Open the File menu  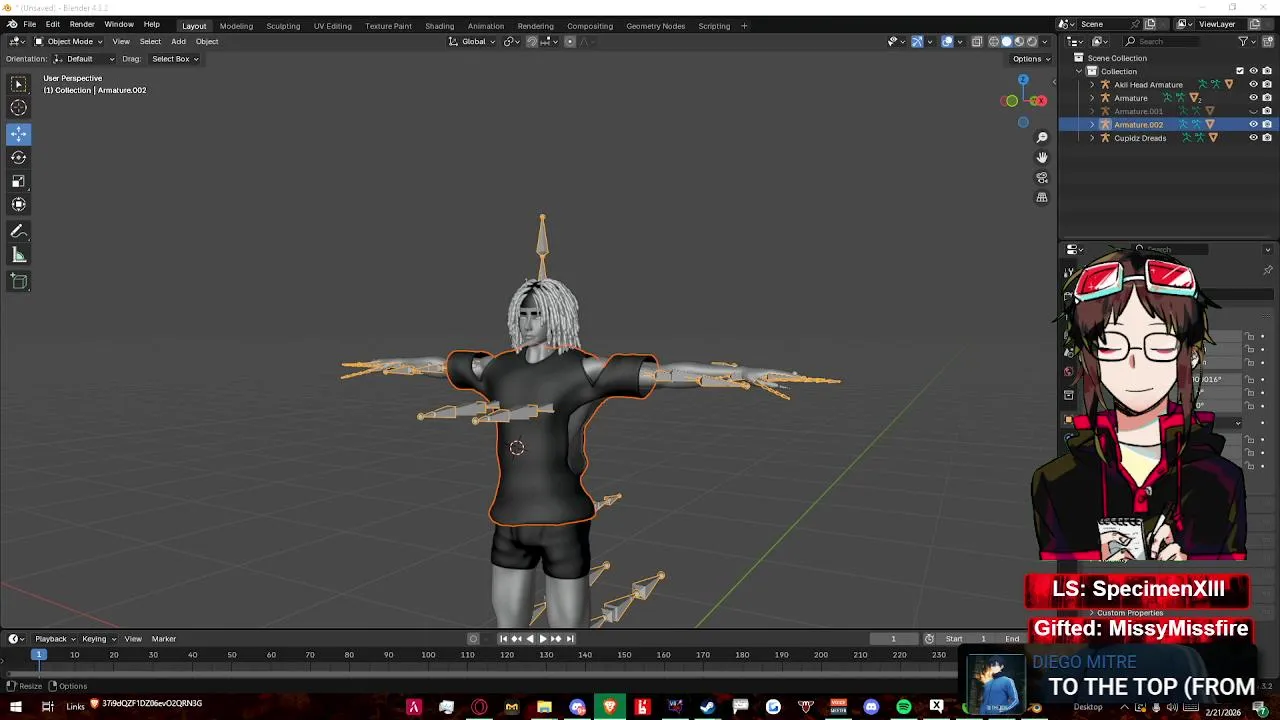[x=30, y=24]
